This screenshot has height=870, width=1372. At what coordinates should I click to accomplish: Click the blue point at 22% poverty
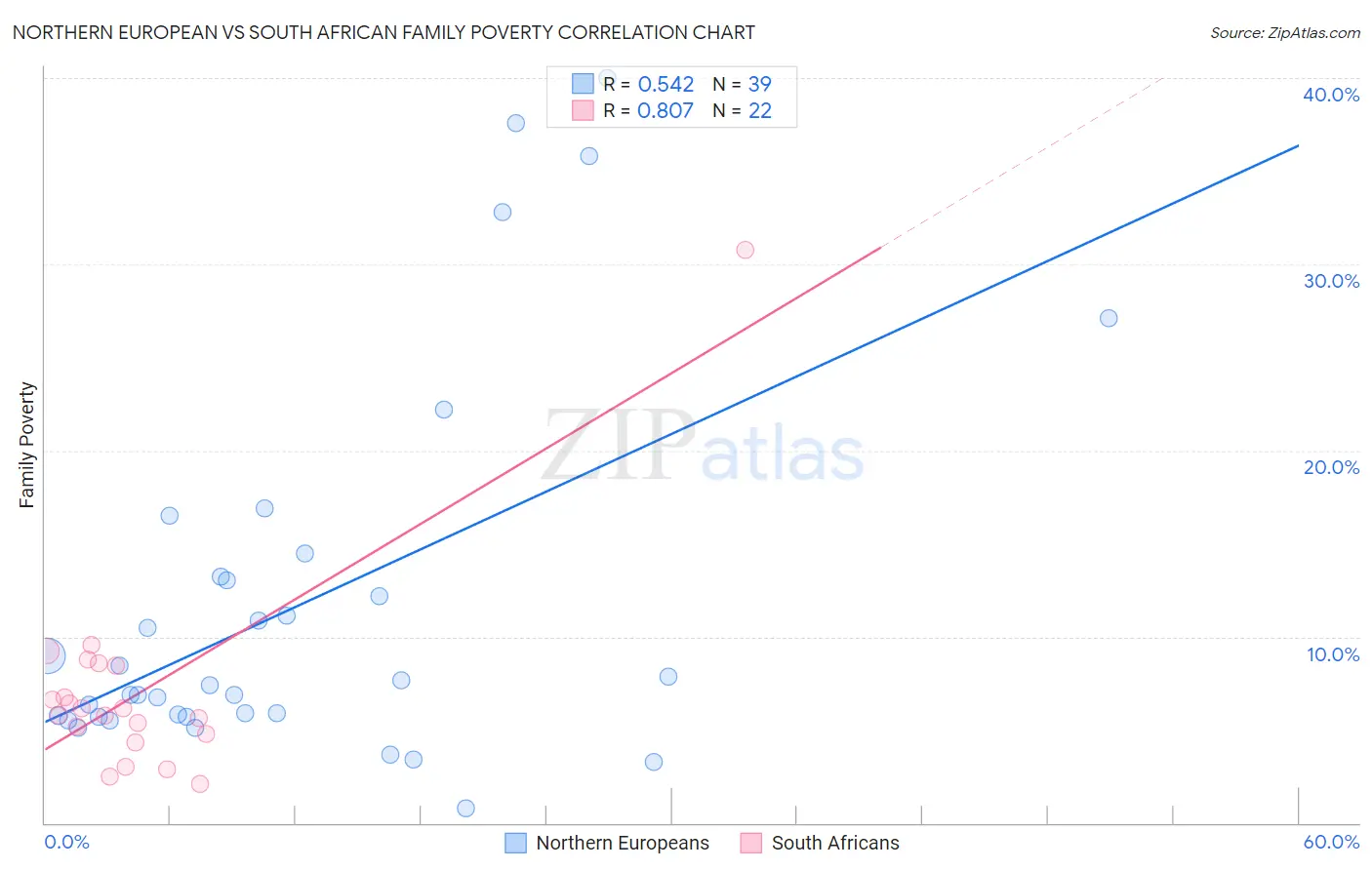[444, 410]
